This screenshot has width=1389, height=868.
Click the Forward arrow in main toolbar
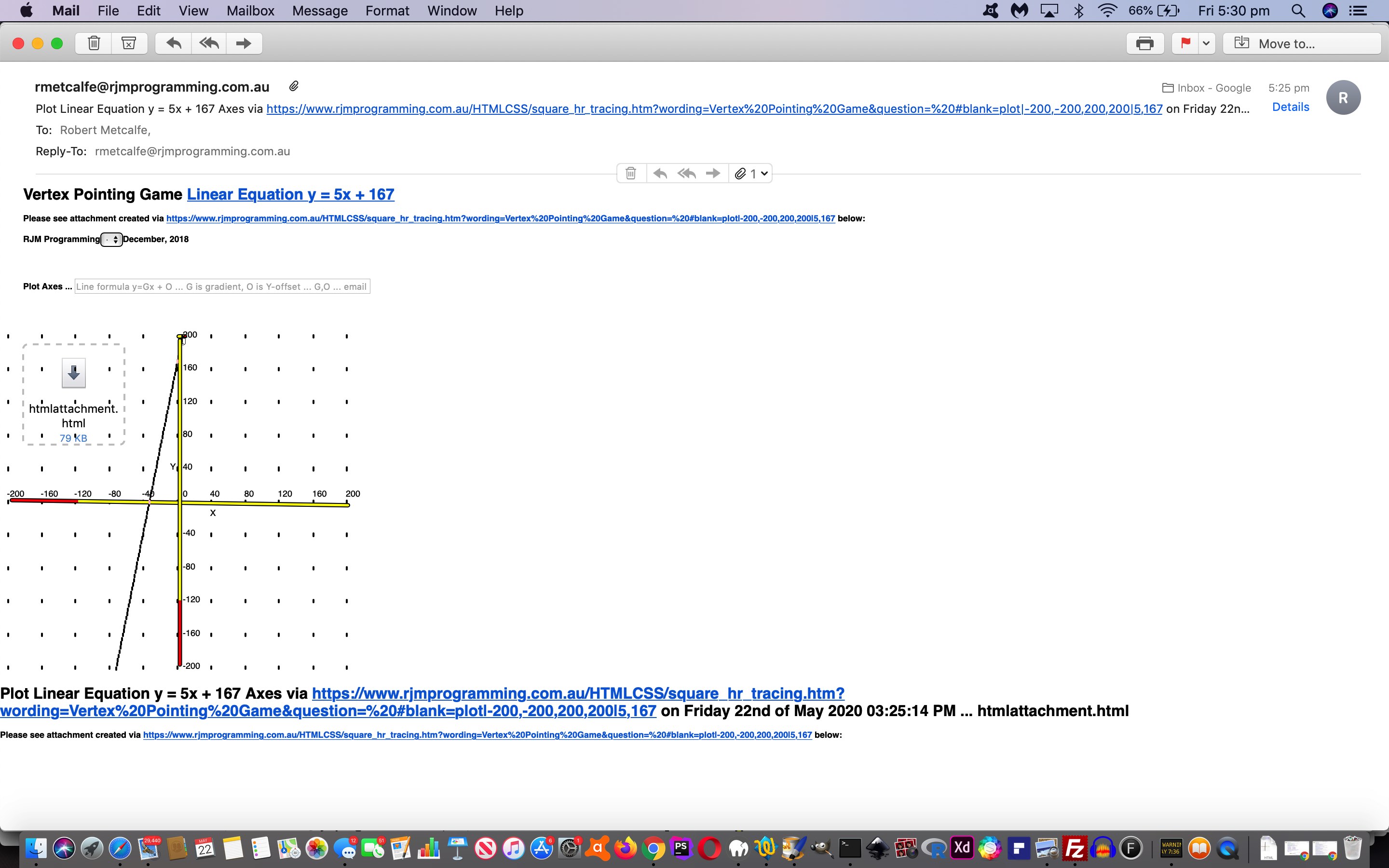tap(244, 43)
